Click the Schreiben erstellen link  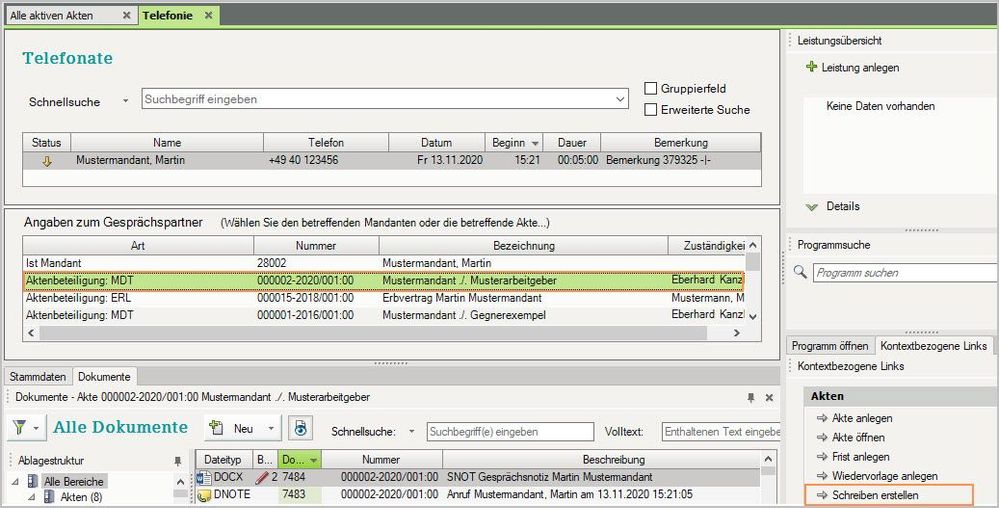[x=875, y=495]
